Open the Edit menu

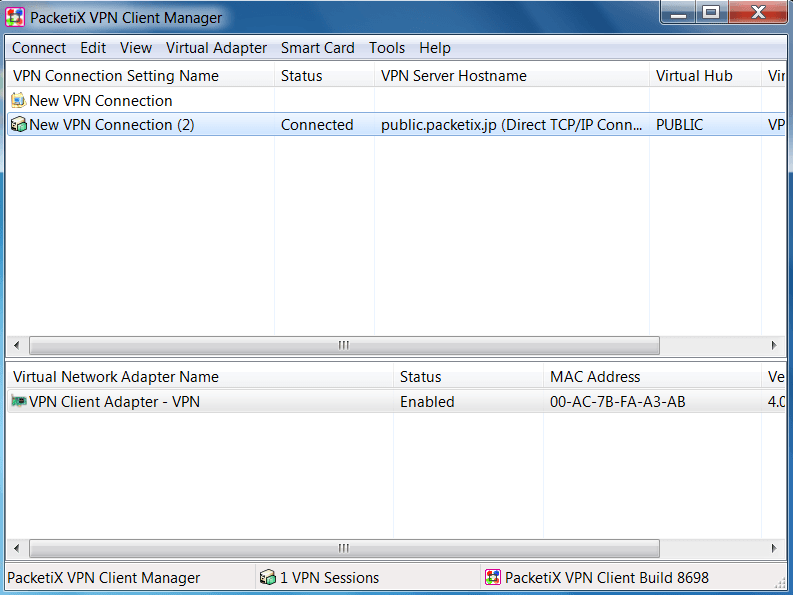tap(93, 48)
